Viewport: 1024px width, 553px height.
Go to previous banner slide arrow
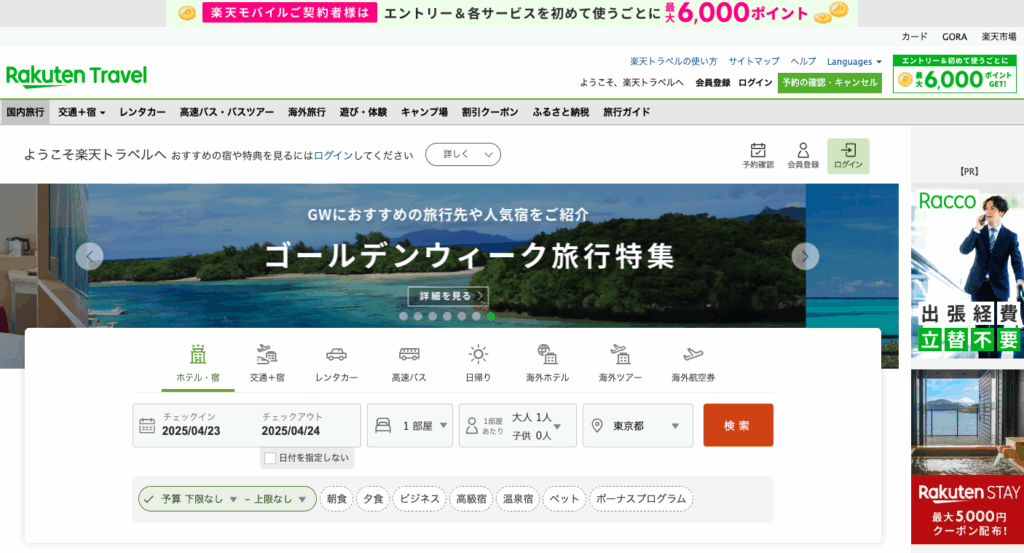click(89, 256)
